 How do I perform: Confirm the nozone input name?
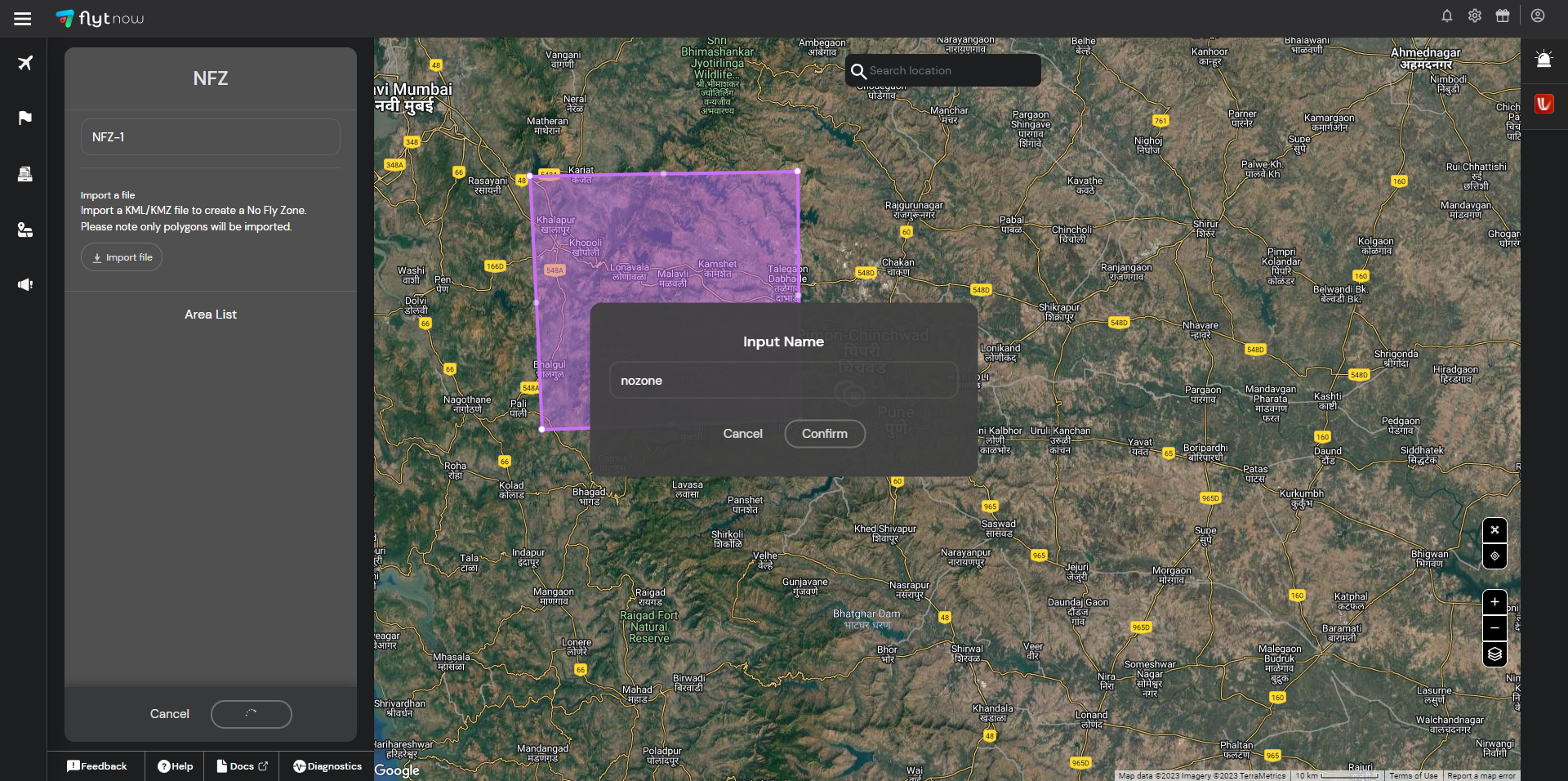pos(824,434)
